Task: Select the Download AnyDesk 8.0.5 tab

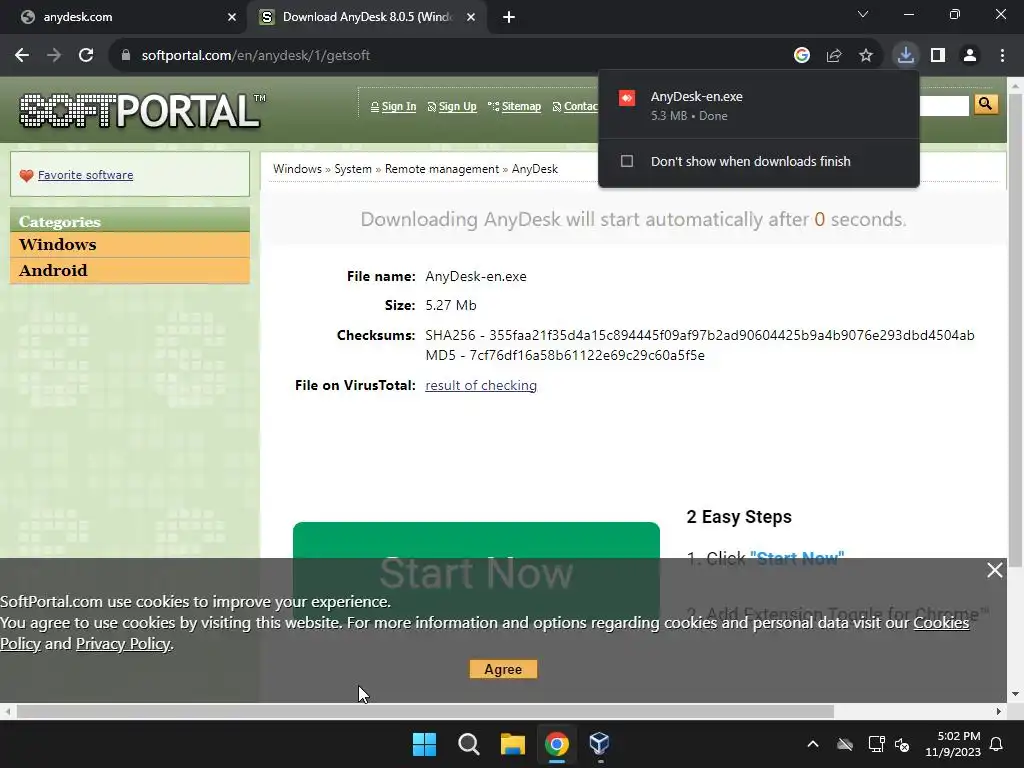Action: tap(368, 17)
